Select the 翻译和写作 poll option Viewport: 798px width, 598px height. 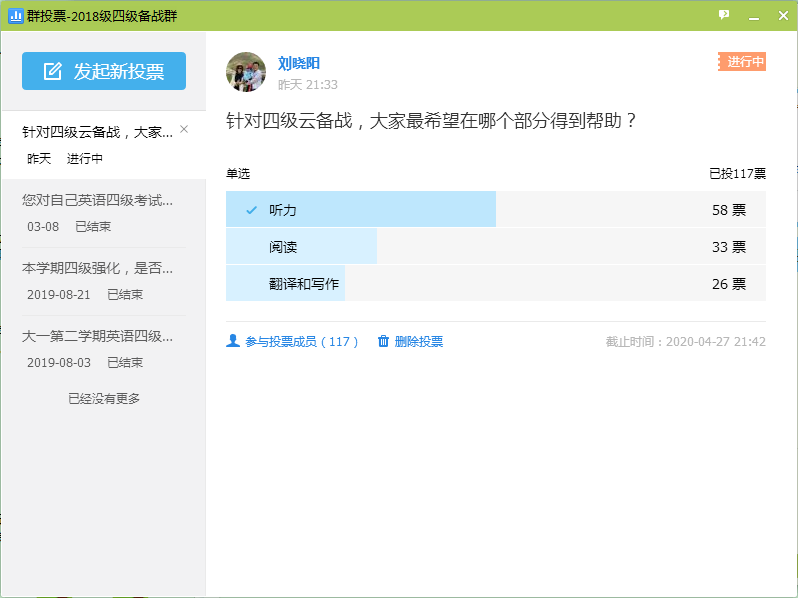tap(496, 283)
